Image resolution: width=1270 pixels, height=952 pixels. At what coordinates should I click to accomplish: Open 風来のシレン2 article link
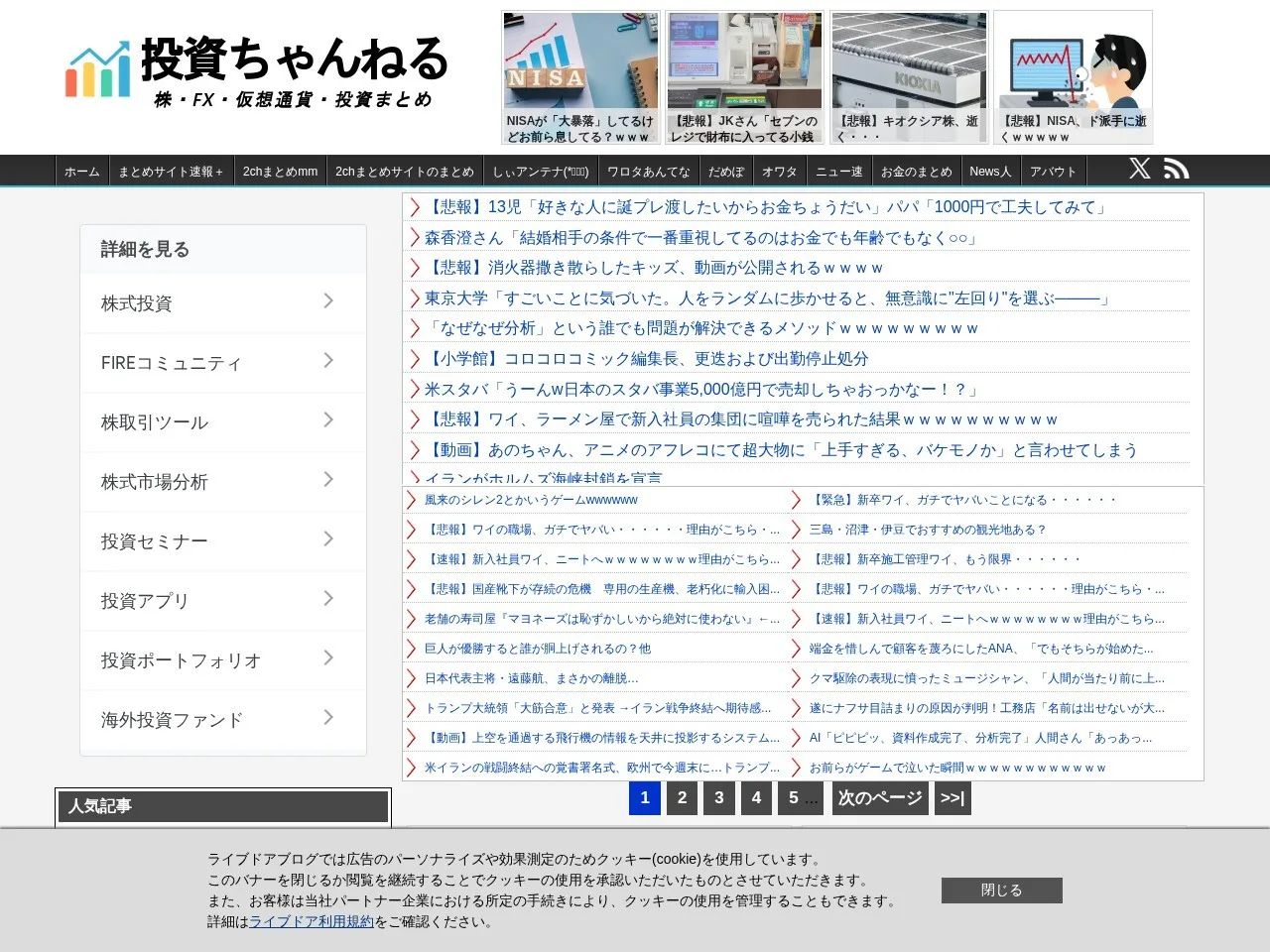pos(531,500)
